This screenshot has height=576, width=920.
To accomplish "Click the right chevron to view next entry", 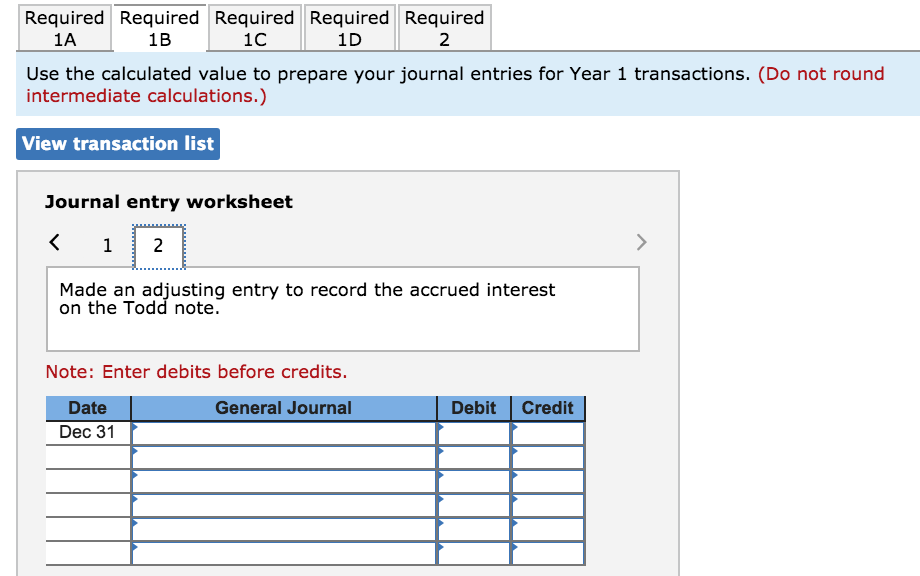I will pos(641,242).
